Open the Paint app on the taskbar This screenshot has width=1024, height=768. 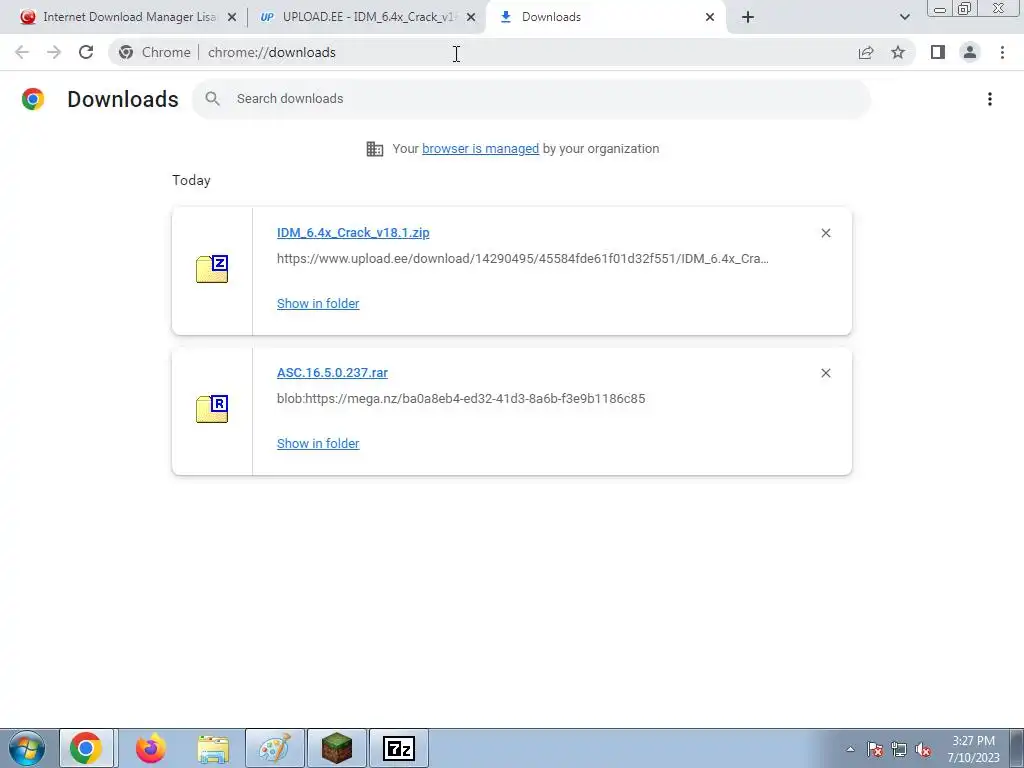(x=275, y=748)
